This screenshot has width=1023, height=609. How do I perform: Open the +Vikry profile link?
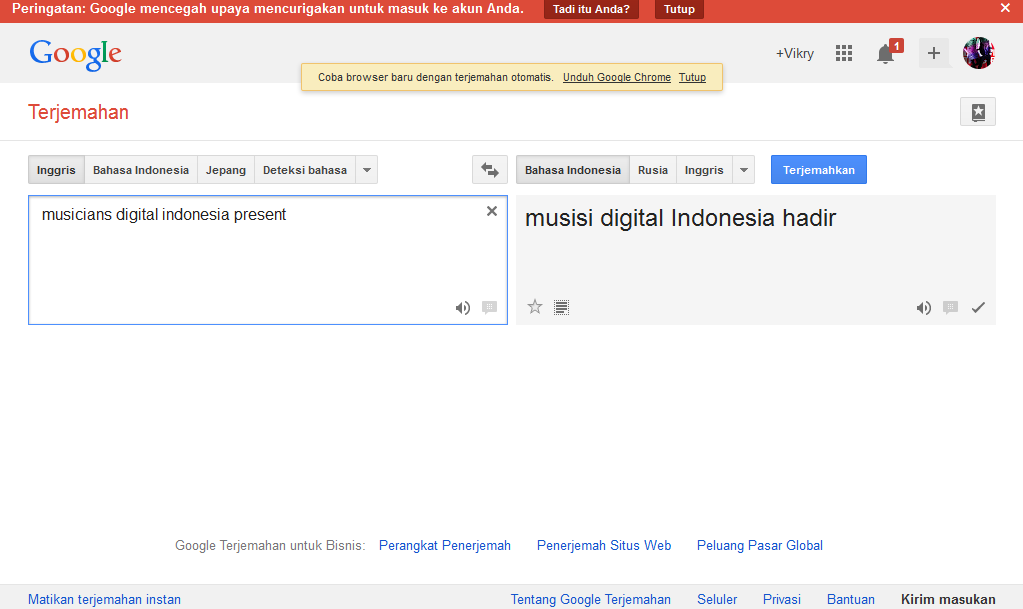tap(795, 54)
